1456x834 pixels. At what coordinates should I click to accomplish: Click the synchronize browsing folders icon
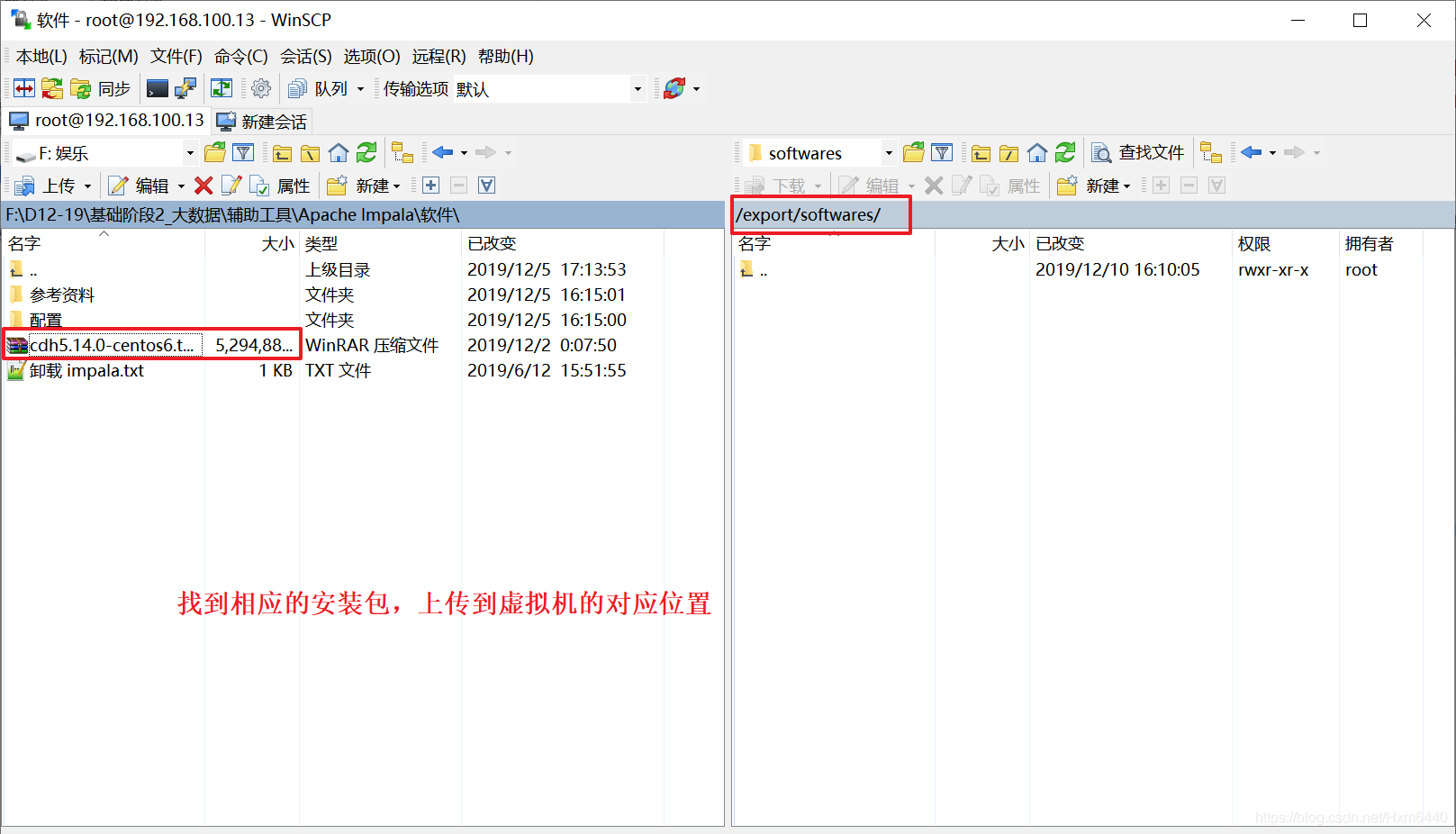click(x=52, y=88)
